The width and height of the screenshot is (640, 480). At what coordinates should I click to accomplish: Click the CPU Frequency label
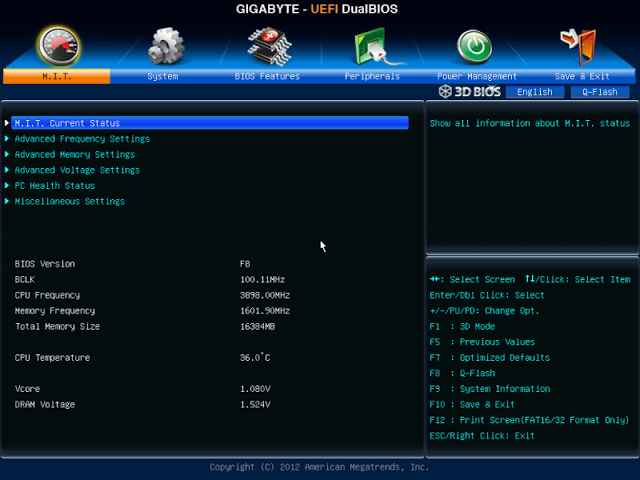47,295
